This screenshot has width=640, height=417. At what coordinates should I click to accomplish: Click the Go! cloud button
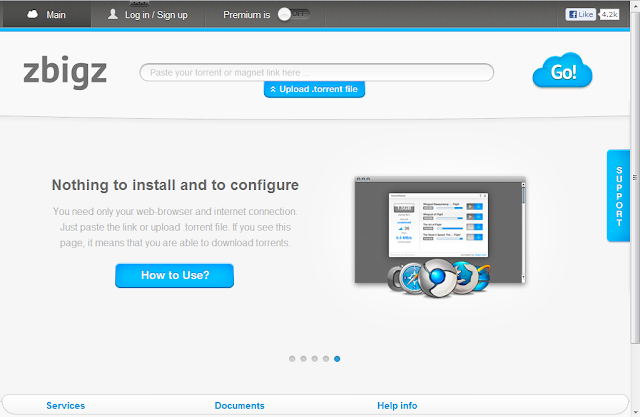[562, 71]
